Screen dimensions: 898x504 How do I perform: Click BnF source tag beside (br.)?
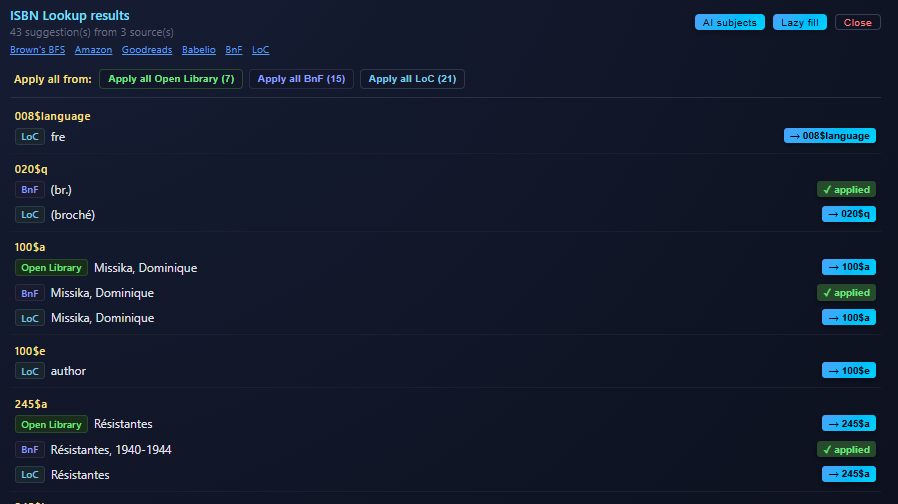coord(30,190)
